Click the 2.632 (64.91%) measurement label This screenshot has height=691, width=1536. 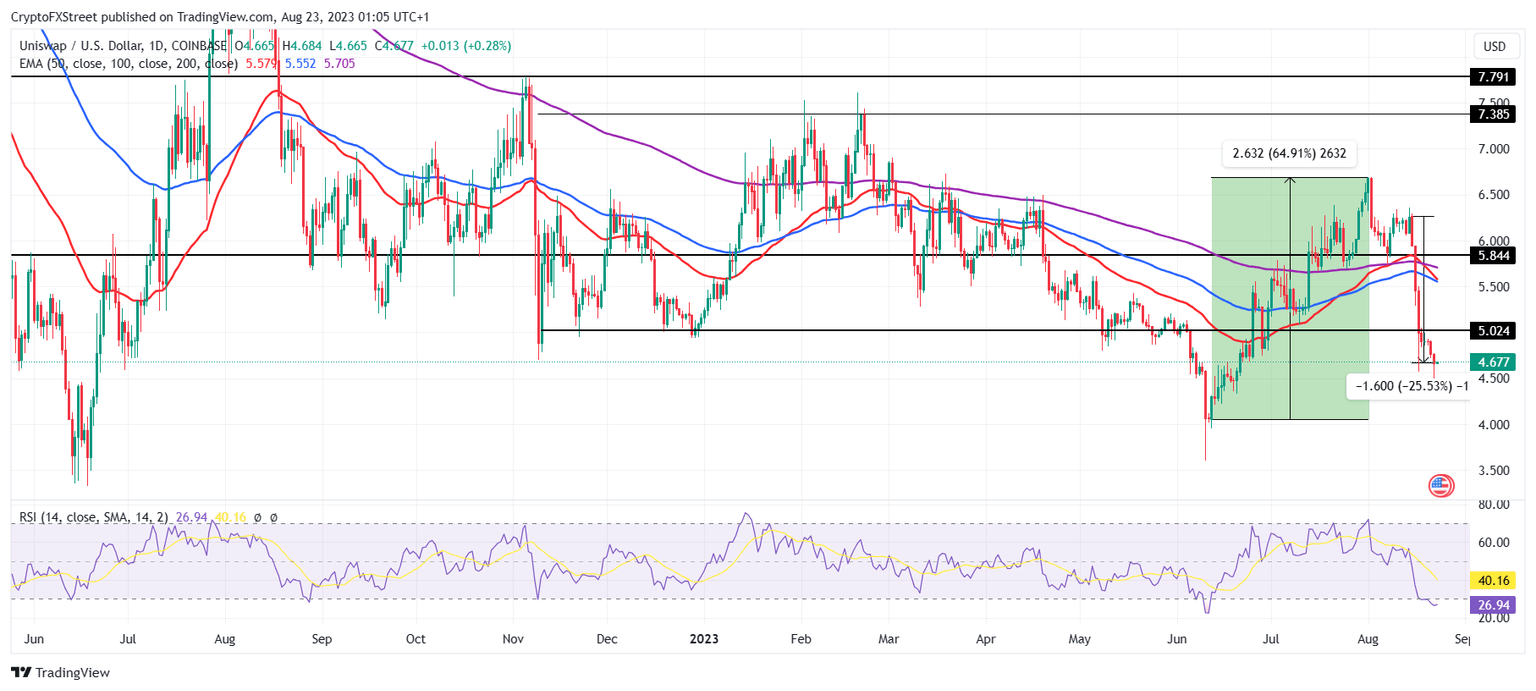coord(1290,153)
